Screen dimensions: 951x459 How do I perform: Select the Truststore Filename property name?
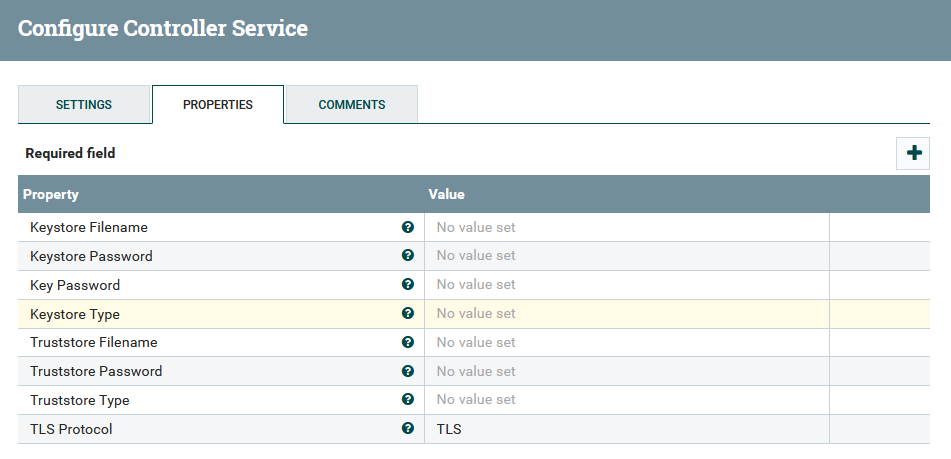pyautogui.click(x=93, y=343)
